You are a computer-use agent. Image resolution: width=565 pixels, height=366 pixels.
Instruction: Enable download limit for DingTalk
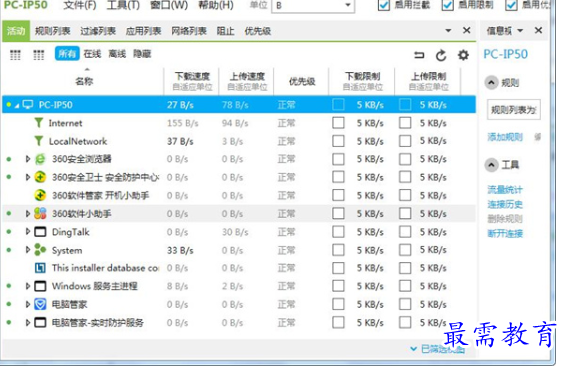pyautogui.click(x=338, y=232)
